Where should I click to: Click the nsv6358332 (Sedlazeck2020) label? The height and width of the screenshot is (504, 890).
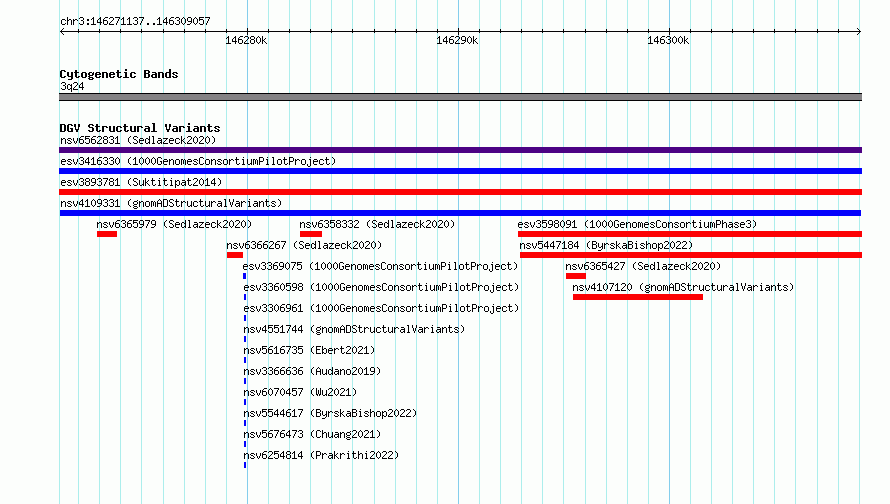[377, 224]
